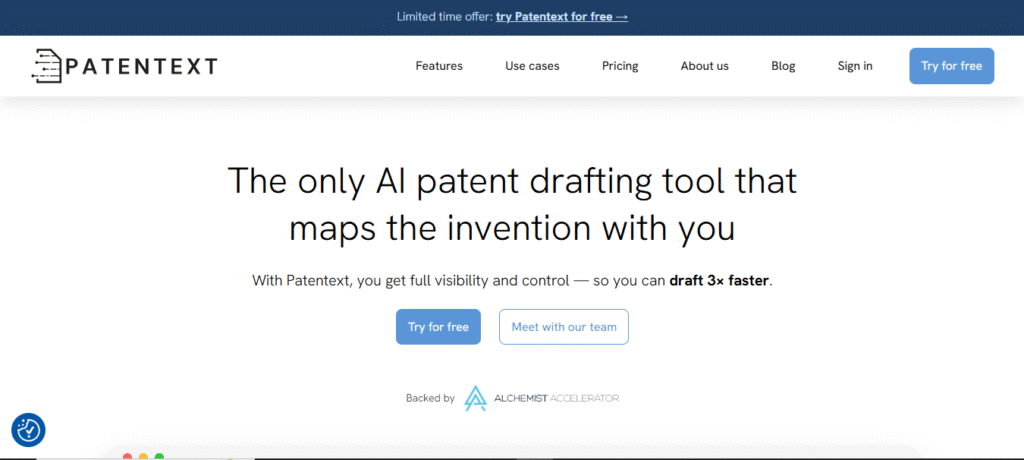1024x460 pixels.
Task: Click the PATENTEXT wordmark in header
Action: (141, 66)
